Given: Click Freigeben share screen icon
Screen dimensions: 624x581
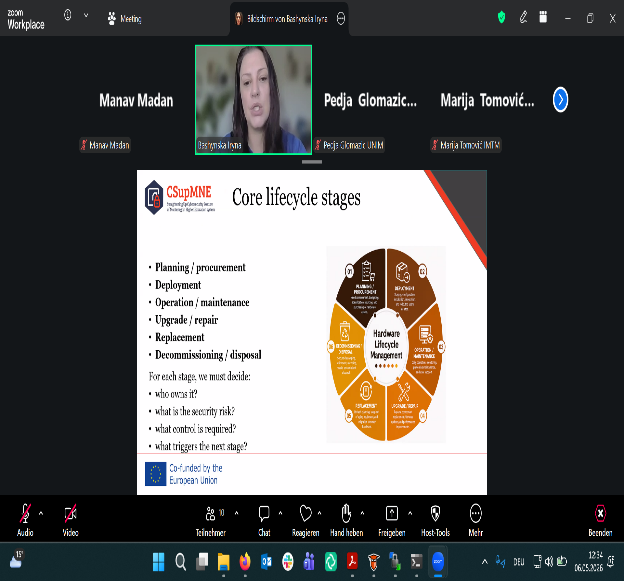Looking at the screenshot, I should [x=392, y=513].
